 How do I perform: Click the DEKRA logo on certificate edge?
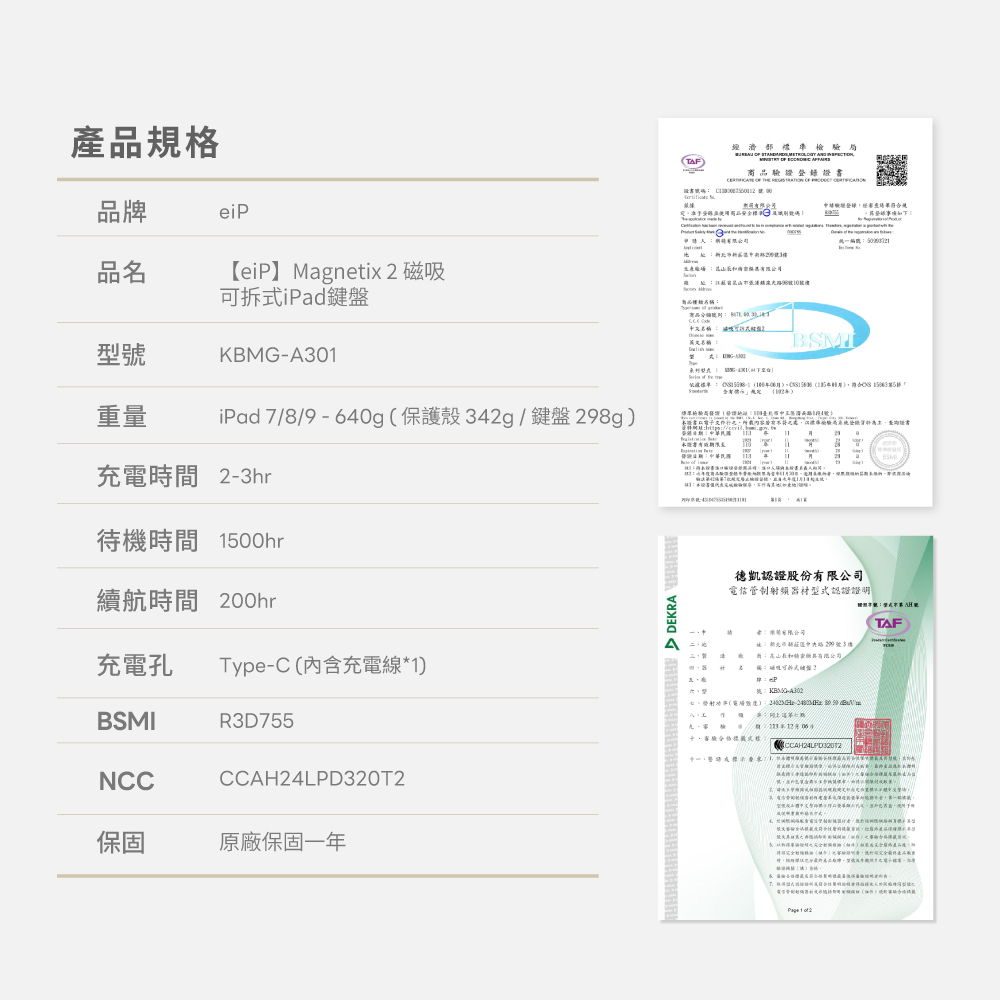coord(671,622)
